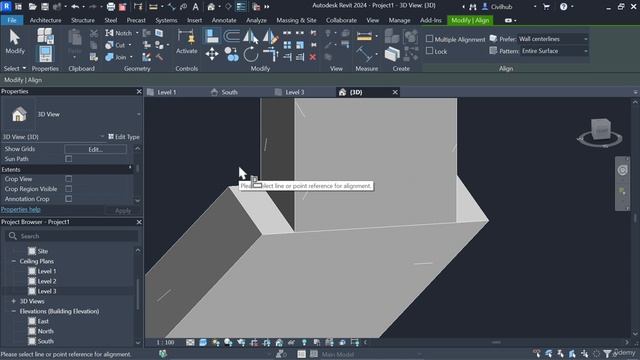
Task: Open the Properties help link
Action: pyautogui.click(x=20, y=209)
